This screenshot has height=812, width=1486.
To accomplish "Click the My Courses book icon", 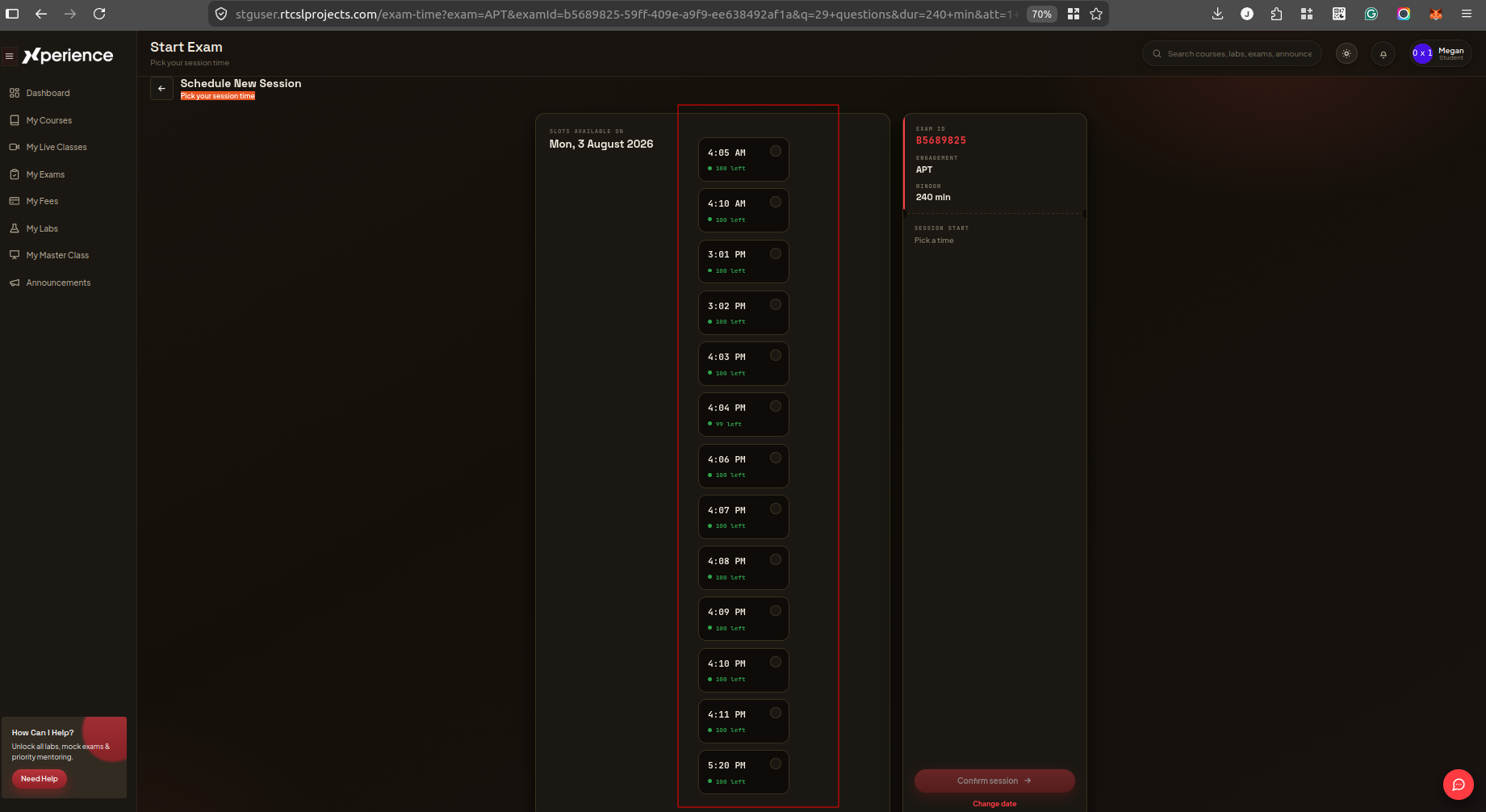I will (15, 120).
